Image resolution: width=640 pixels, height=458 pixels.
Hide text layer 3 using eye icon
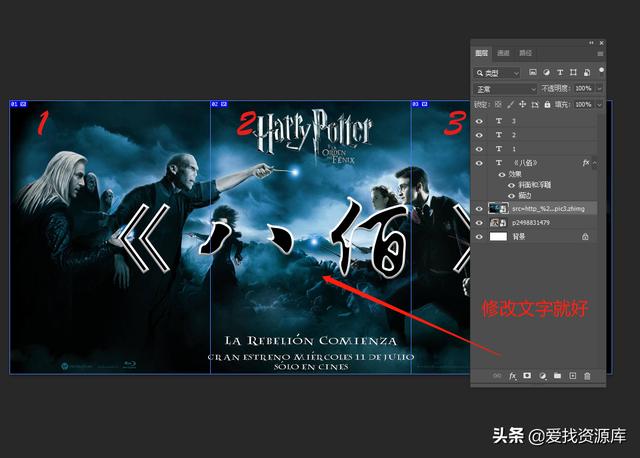point(480,121)
